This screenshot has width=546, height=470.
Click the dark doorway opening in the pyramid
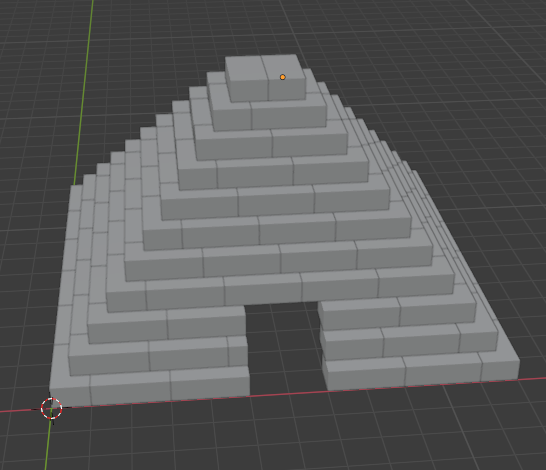click(286, 348)
